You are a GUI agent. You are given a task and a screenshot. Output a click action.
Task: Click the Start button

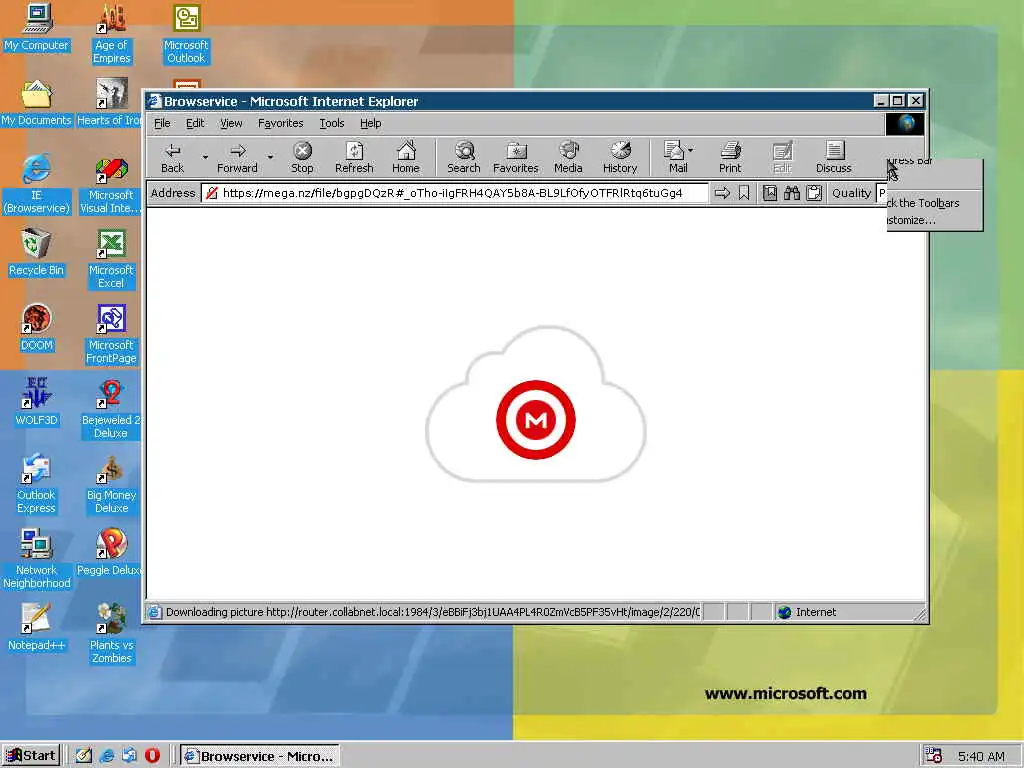point(31,756)
